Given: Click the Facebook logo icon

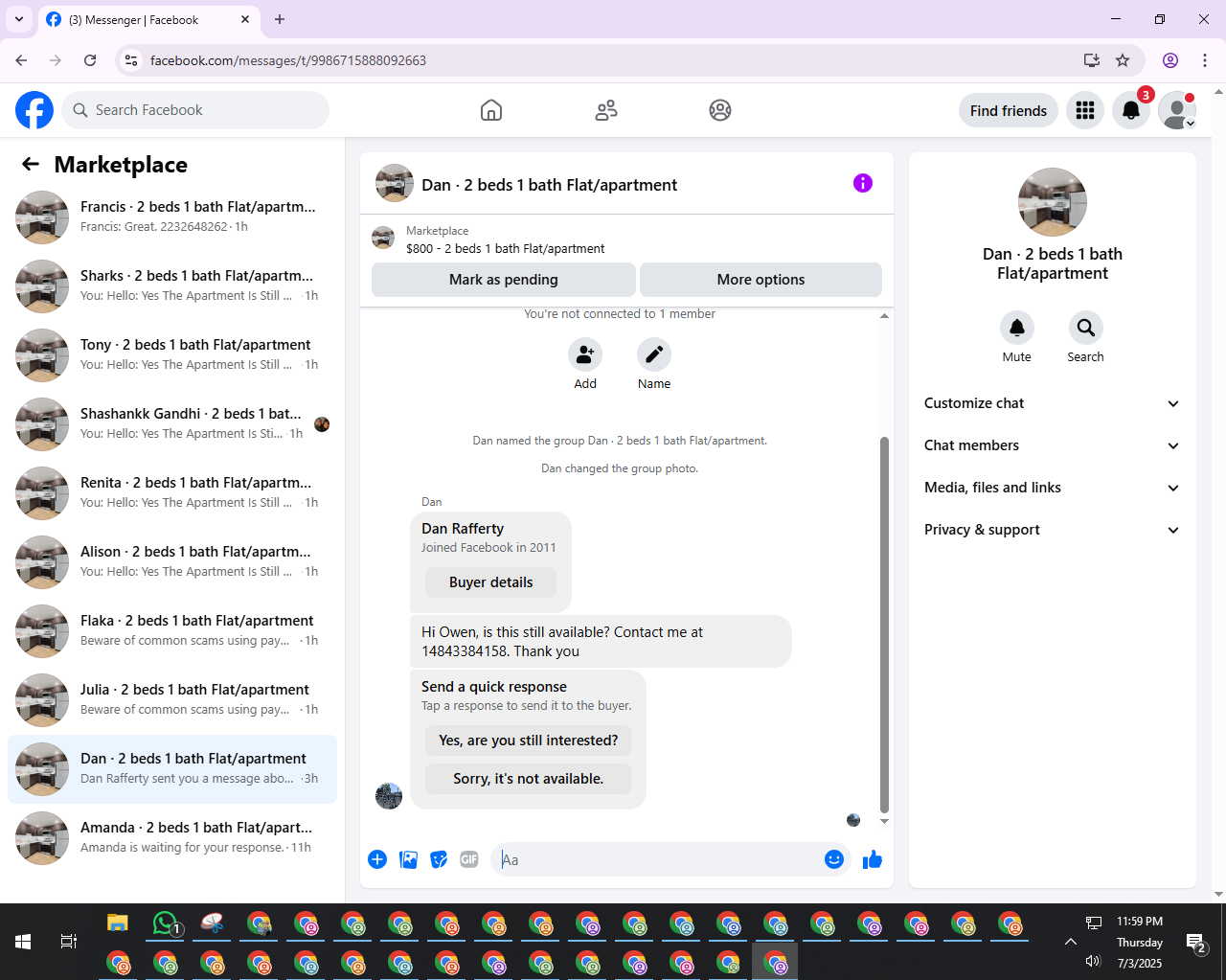Looking at the screenshot, I should pyautogui.click(x=34, y=110).
